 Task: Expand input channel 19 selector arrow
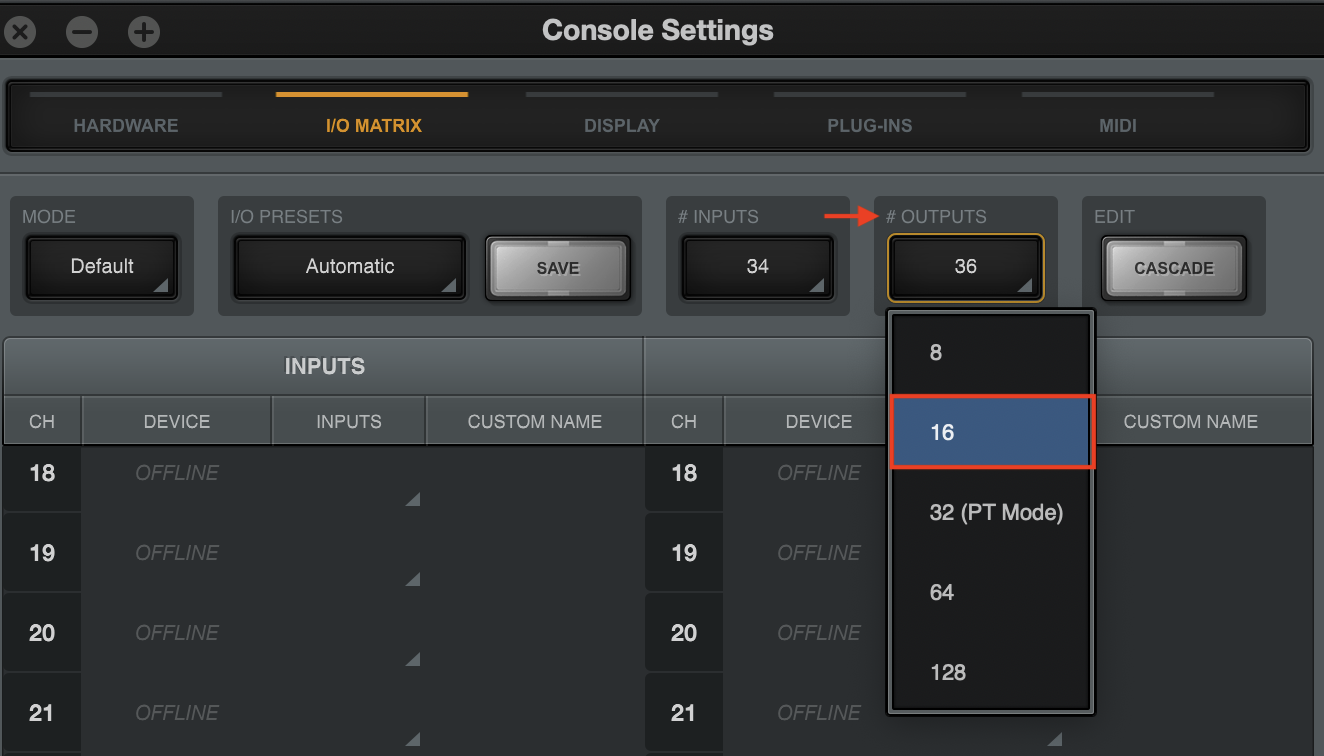click(x=412, y=579)
